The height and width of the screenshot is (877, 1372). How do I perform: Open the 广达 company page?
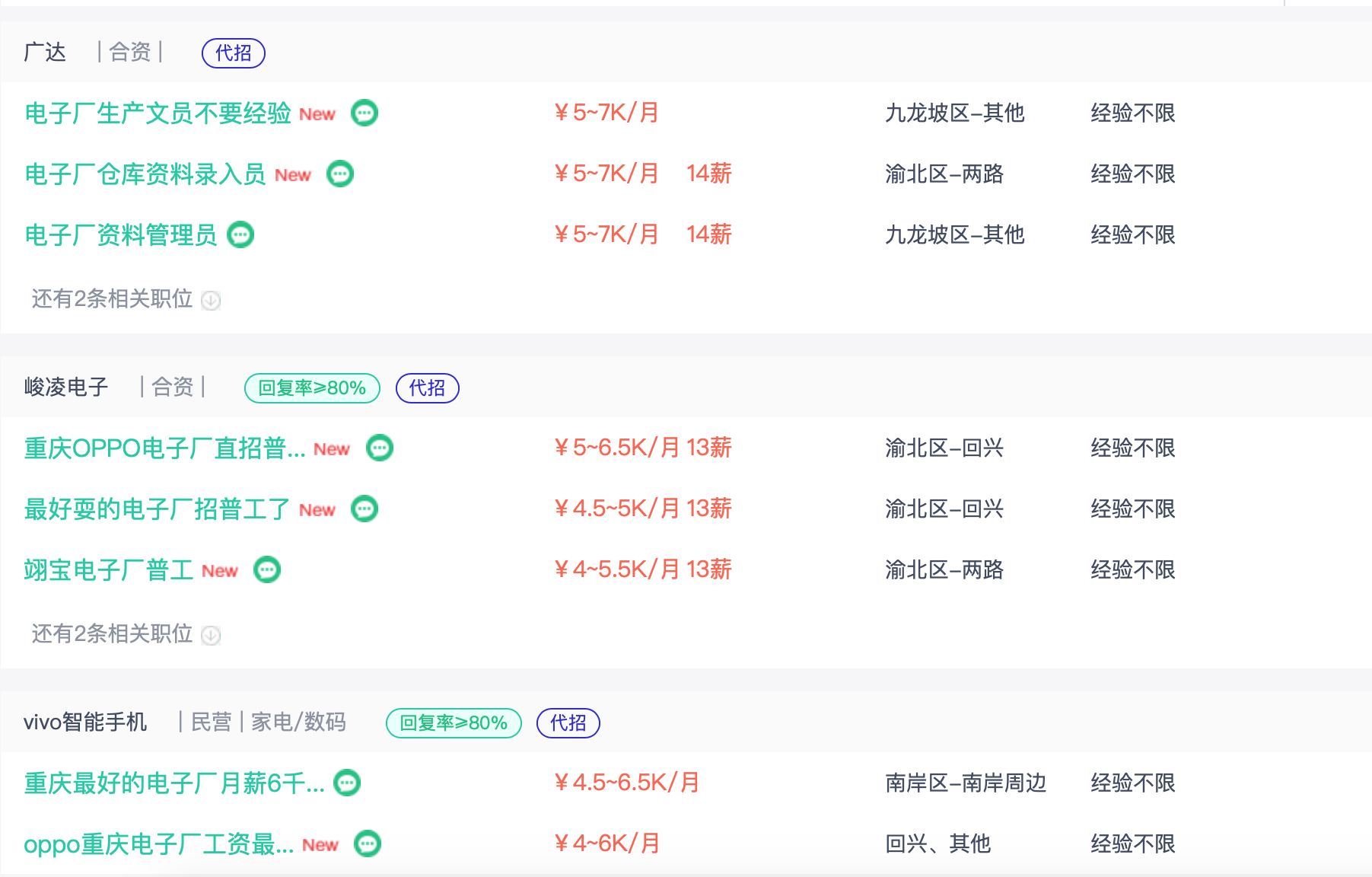click(x=45, y=53)
